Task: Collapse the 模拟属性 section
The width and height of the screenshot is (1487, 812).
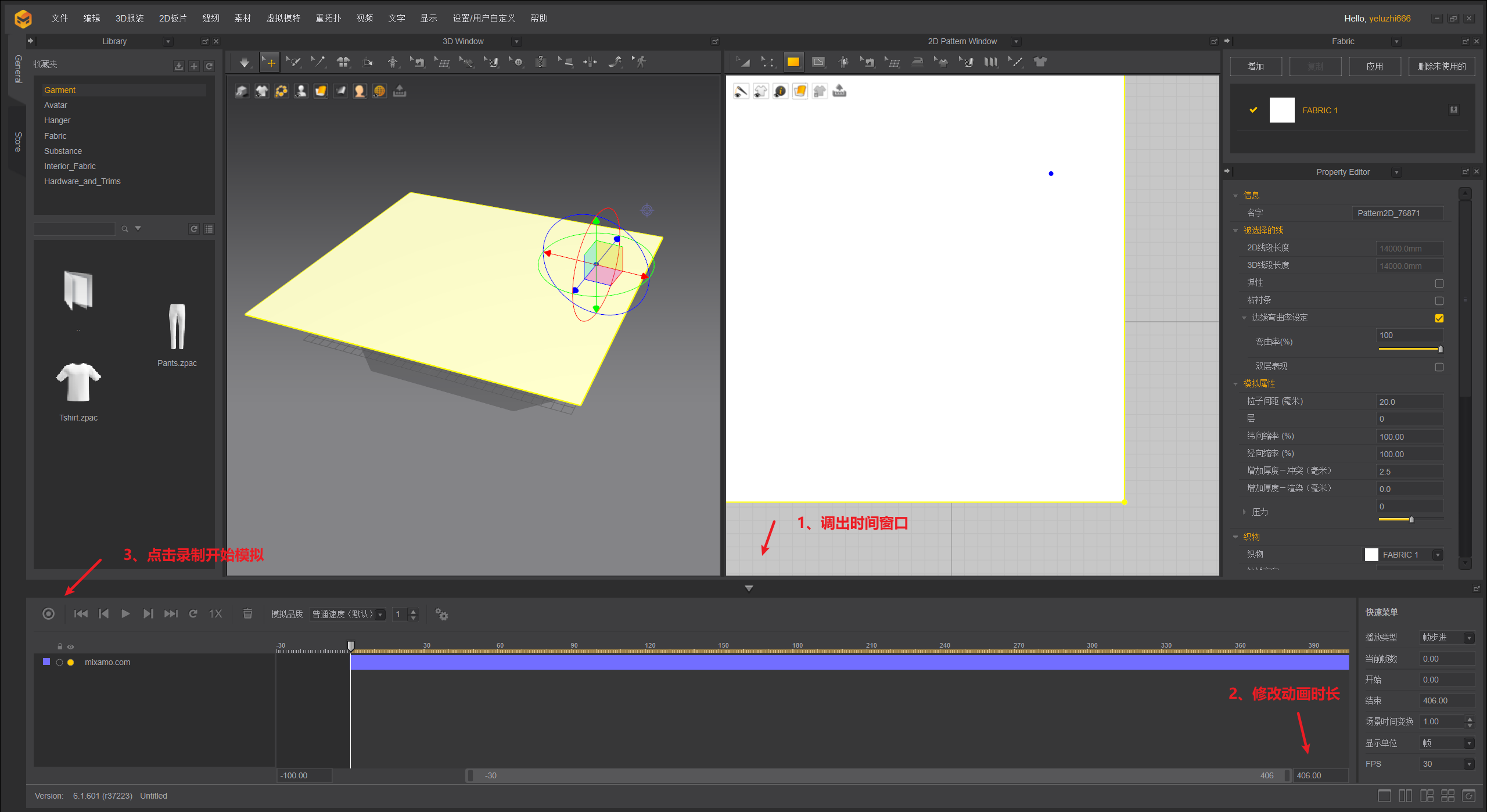Action: pyautogui.click(x=1235, y=384)
